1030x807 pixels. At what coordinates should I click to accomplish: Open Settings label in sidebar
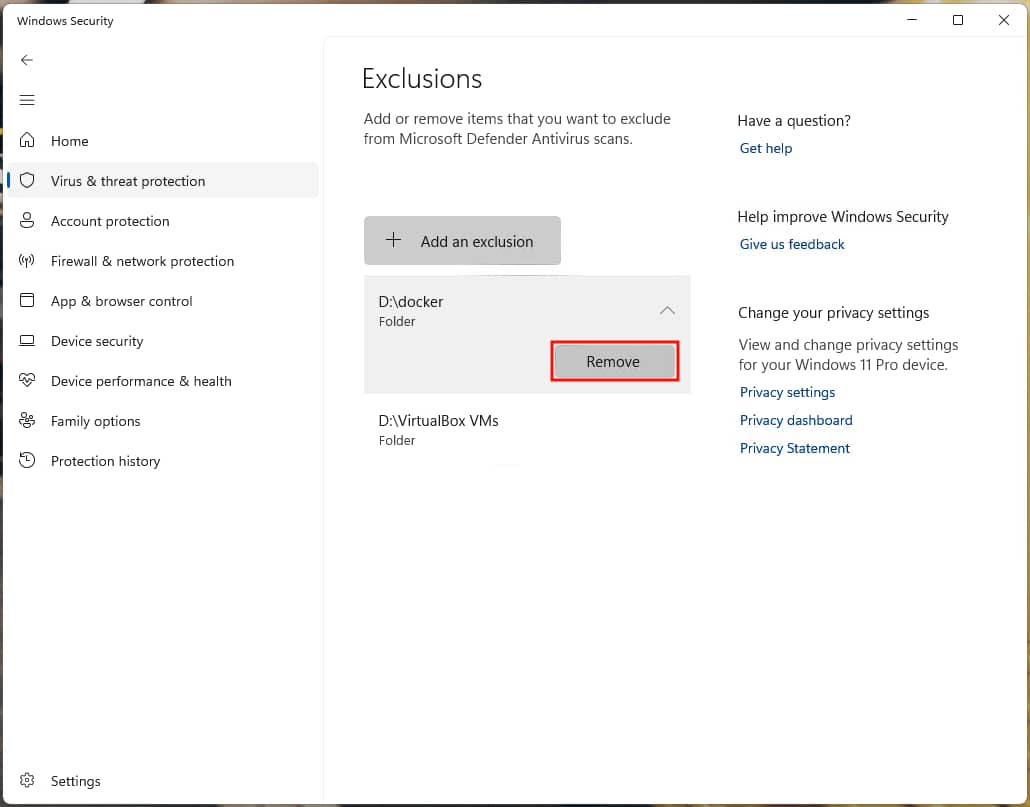[76, 781]
